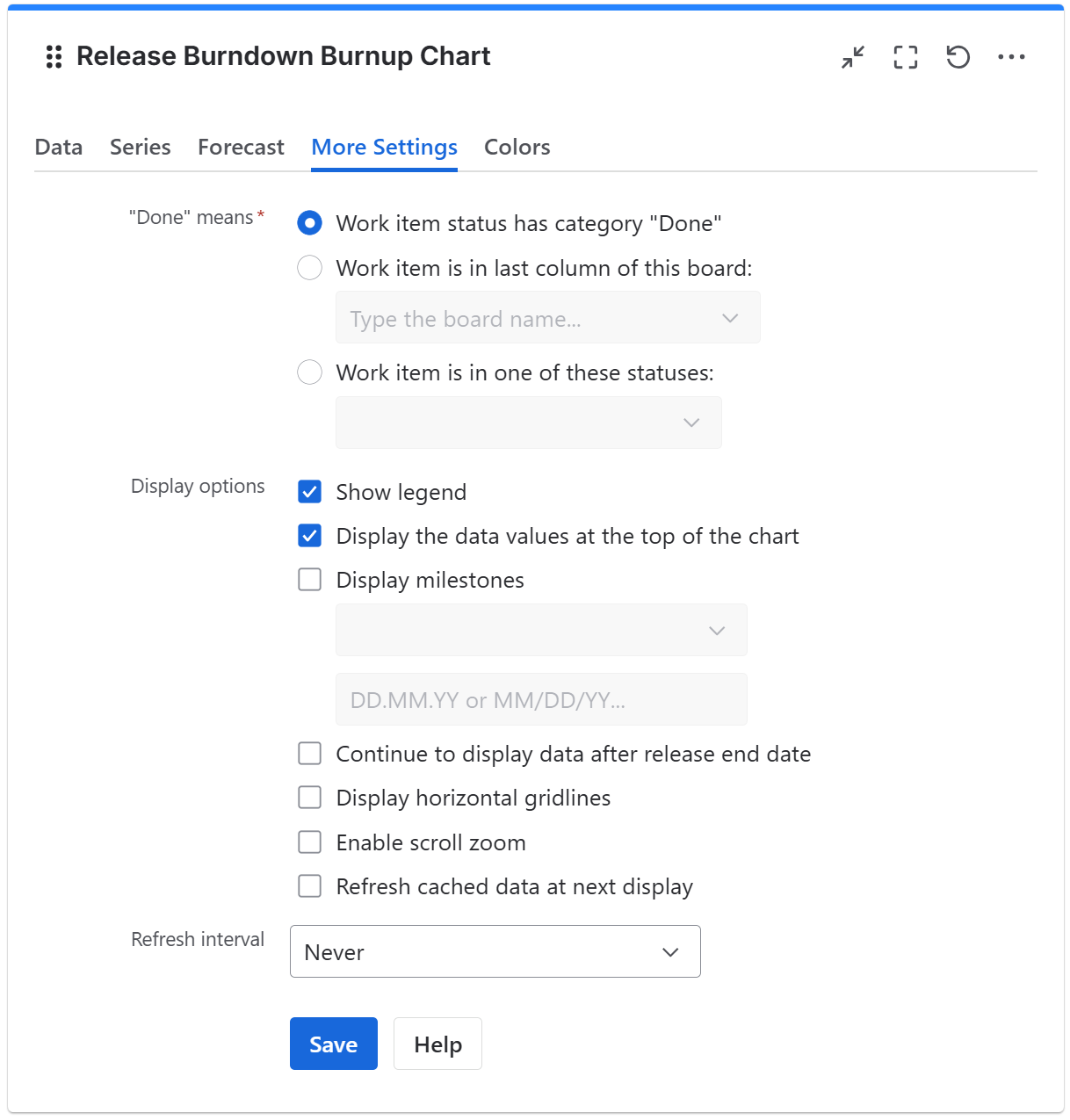Viewport: 1070px width, 1120px height.
Task: Change Refresh interval from Never
Action: pos(495,951)
